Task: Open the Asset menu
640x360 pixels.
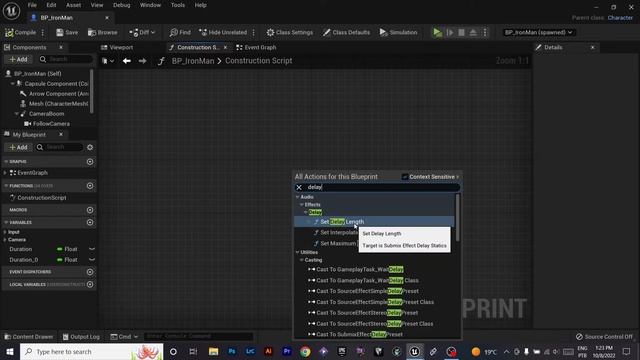Action: pyautogui.click(x=73, y=5)
